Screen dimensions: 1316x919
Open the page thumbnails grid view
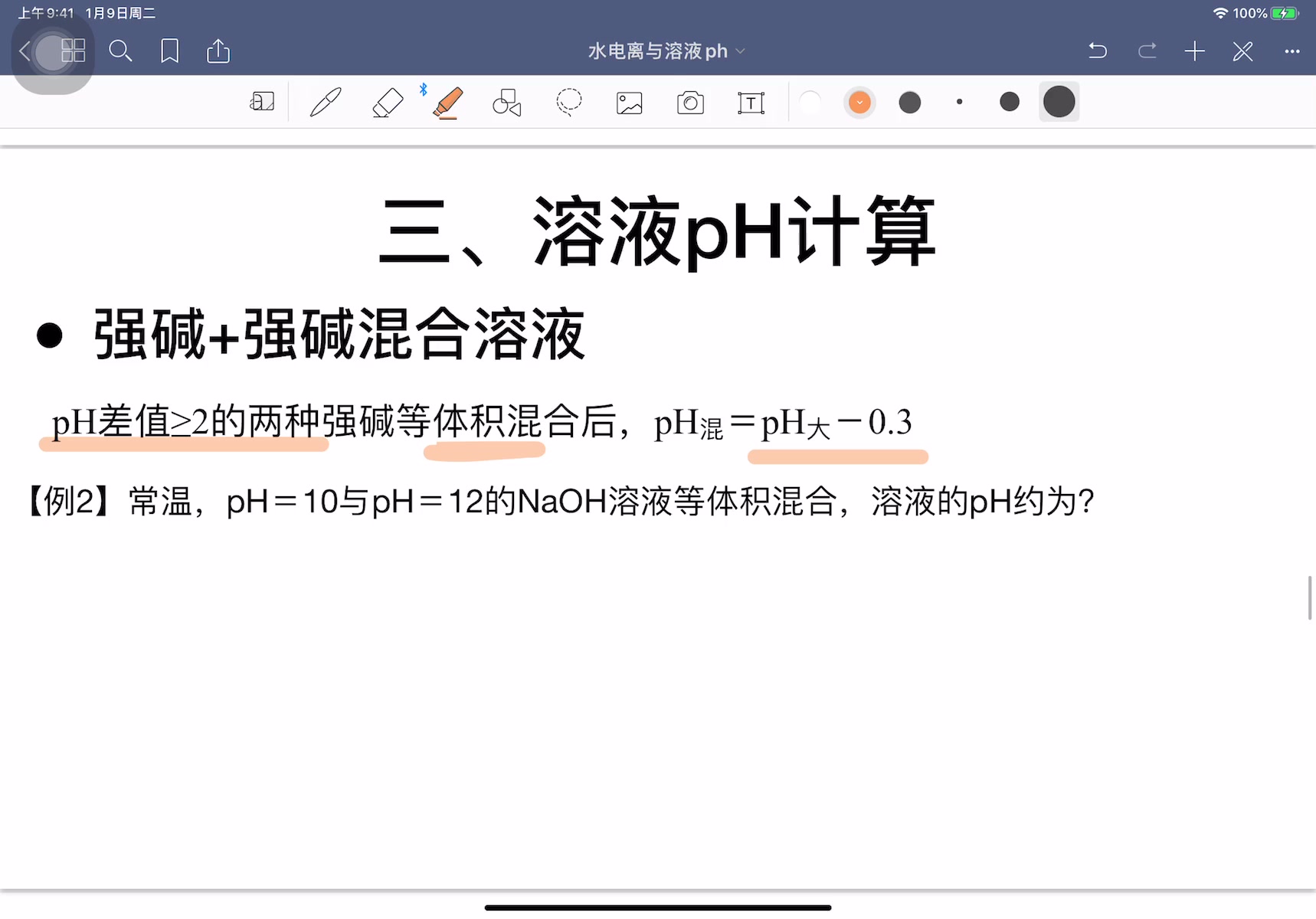click(73, 51)
